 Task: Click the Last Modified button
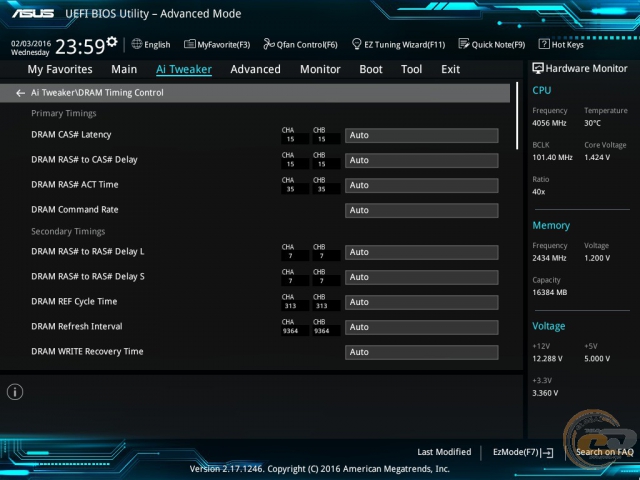point(444,452)
